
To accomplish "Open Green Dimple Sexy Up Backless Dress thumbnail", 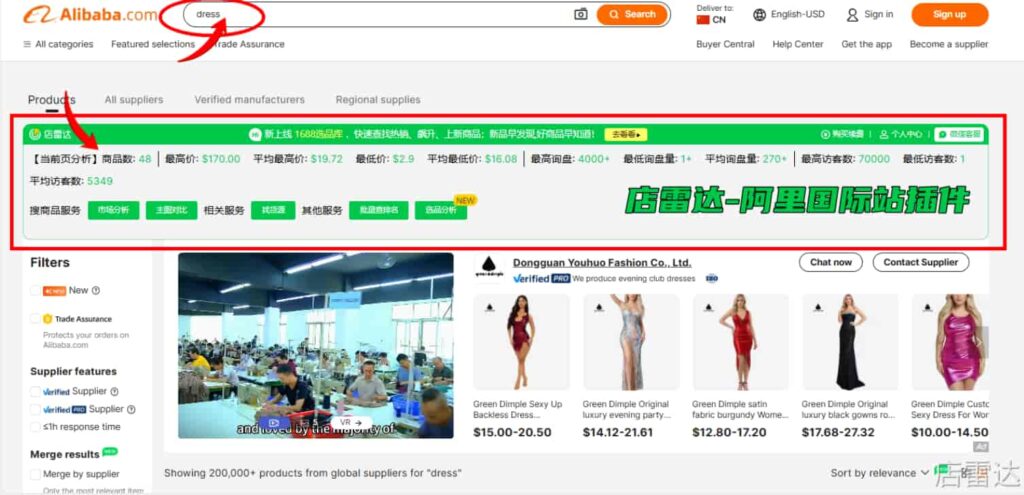I will point(521,342).
